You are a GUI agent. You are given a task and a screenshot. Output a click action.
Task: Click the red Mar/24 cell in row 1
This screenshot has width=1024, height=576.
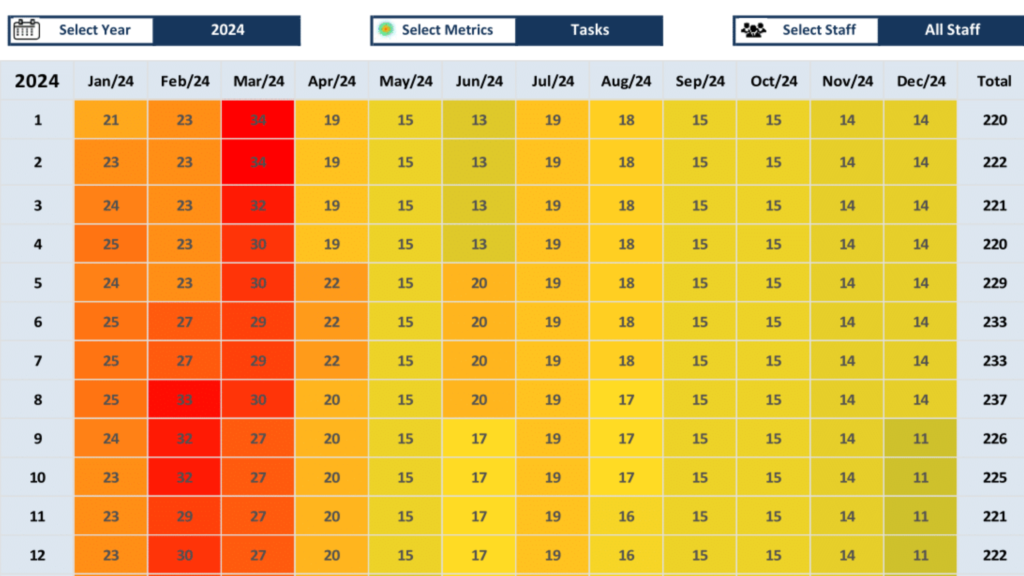click(258, 119)
